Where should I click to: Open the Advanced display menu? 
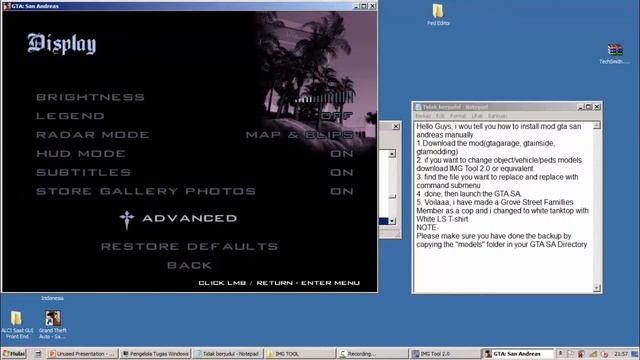(x=190, y=218)
